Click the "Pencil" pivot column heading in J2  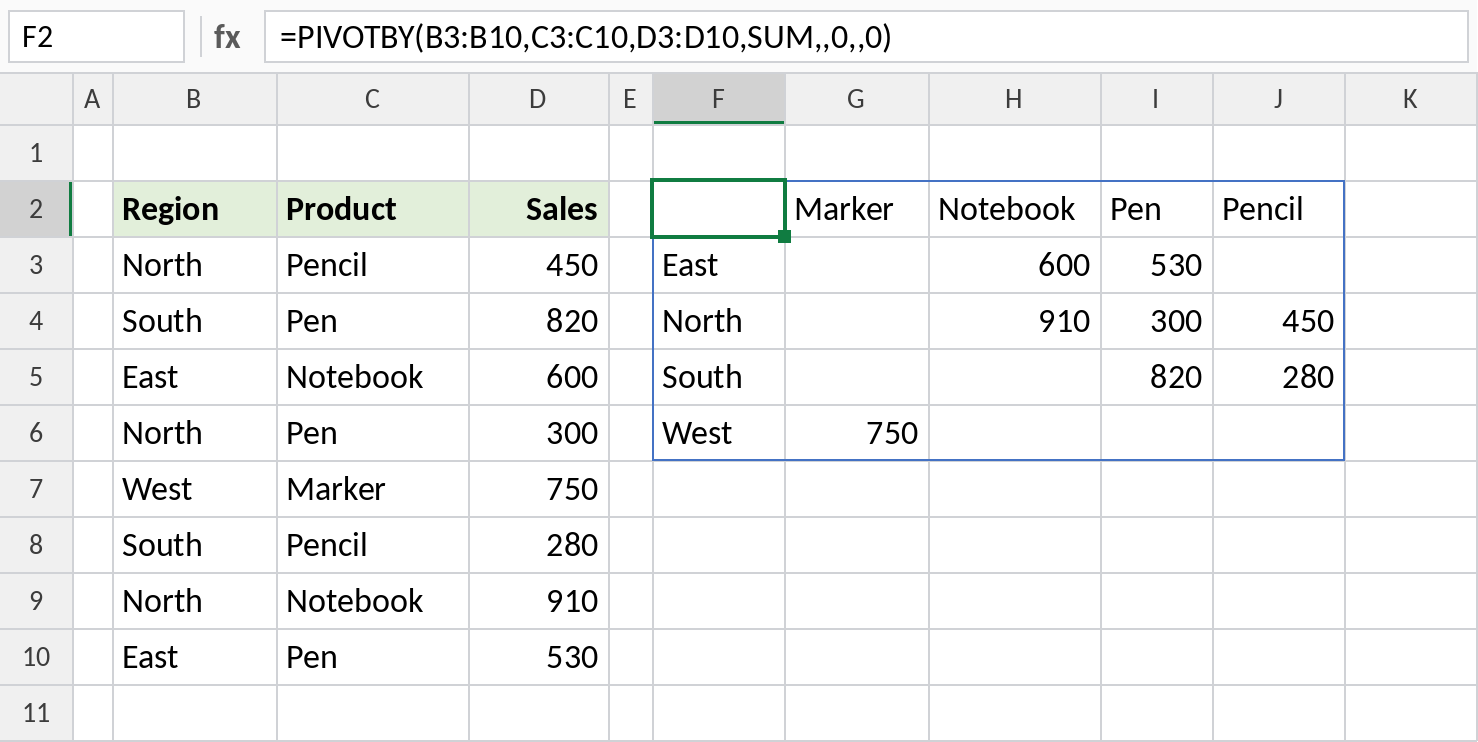1279,209
